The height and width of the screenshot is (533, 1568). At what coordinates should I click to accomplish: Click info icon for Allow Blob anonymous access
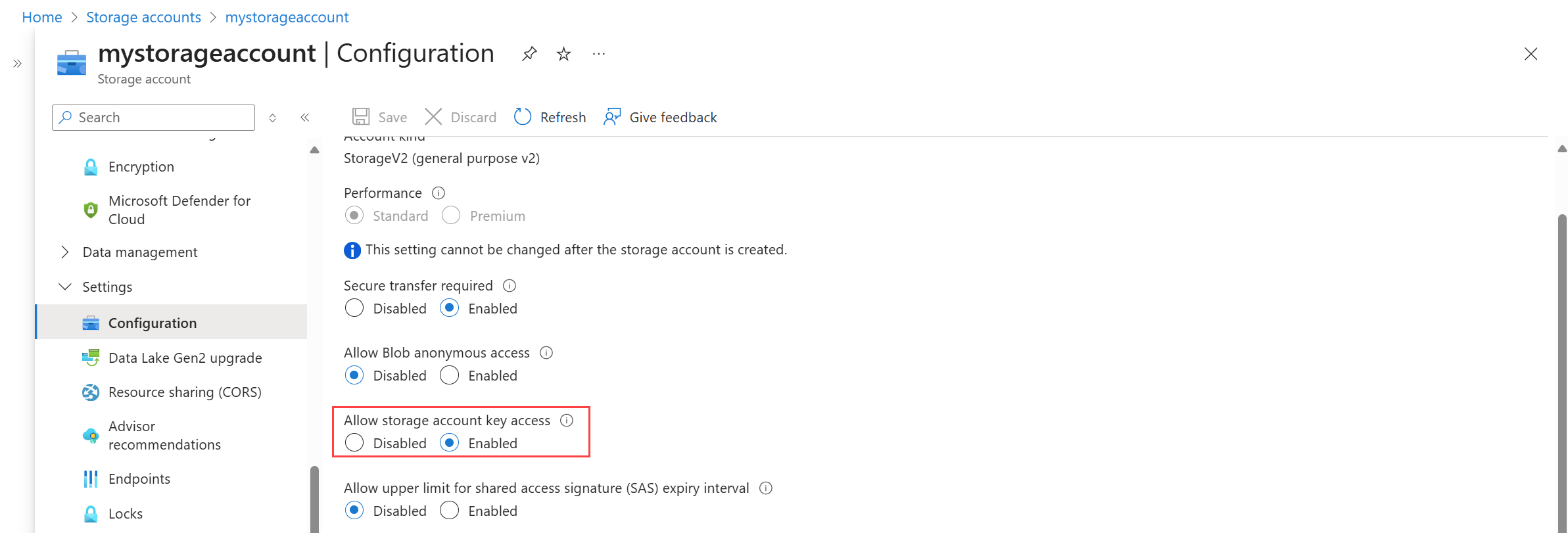click(x=546, y=353)
